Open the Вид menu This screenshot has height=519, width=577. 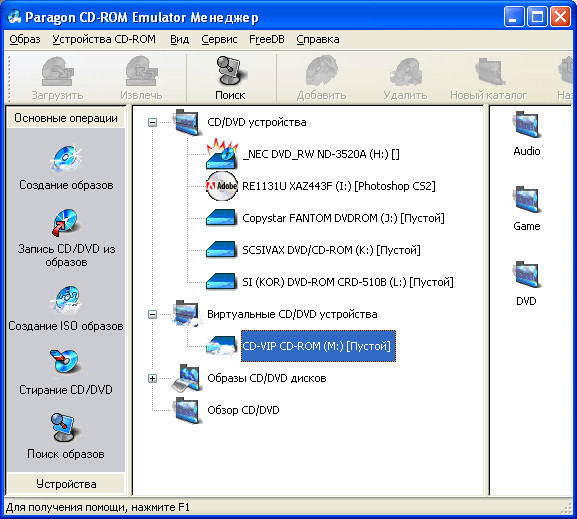tap(180, 39)
